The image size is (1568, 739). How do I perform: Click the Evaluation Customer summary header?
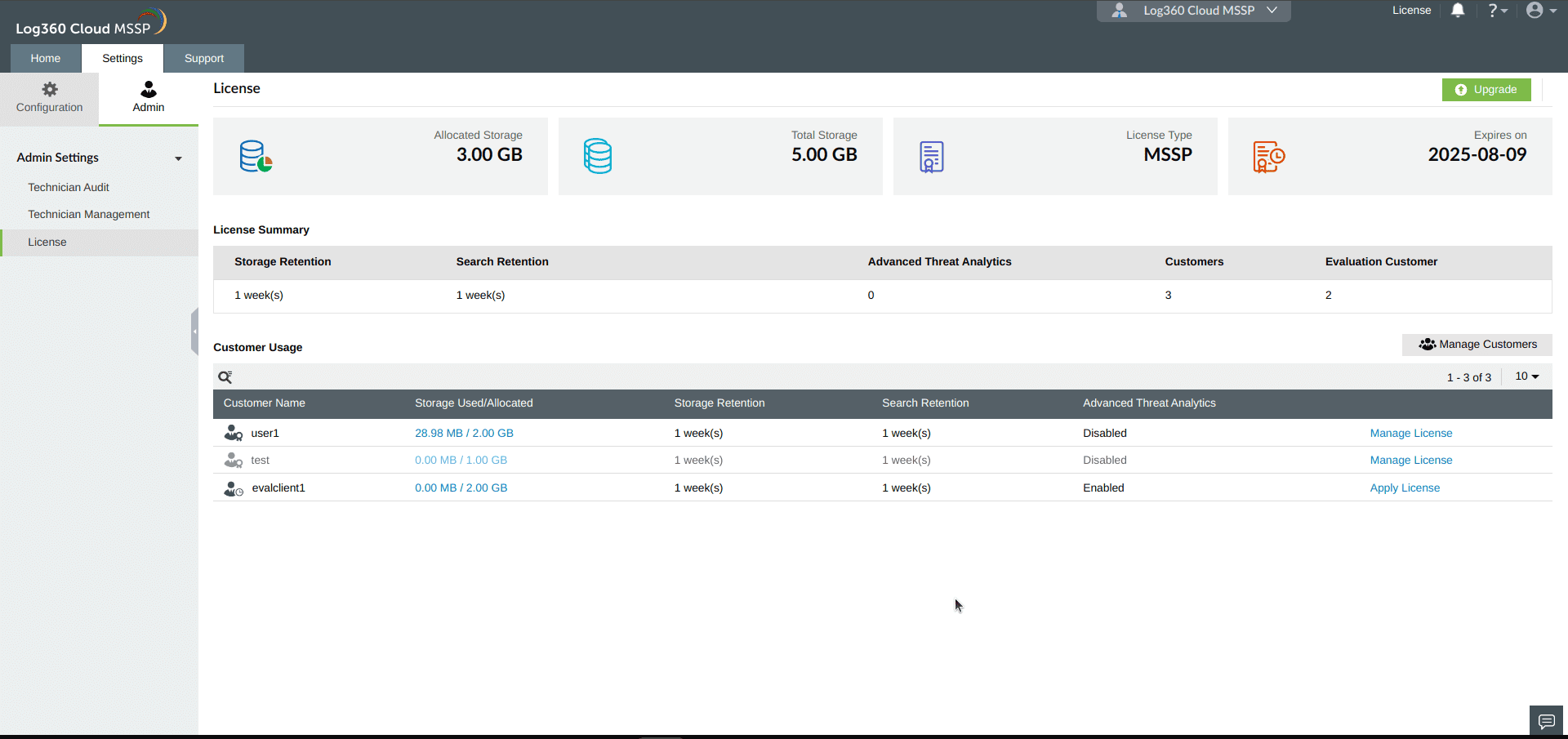coord(1381,262)
